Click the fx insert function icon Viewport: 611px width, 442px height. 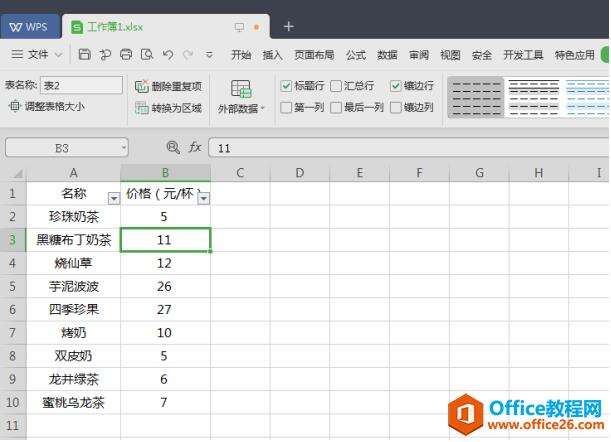(x=195, y=147)
